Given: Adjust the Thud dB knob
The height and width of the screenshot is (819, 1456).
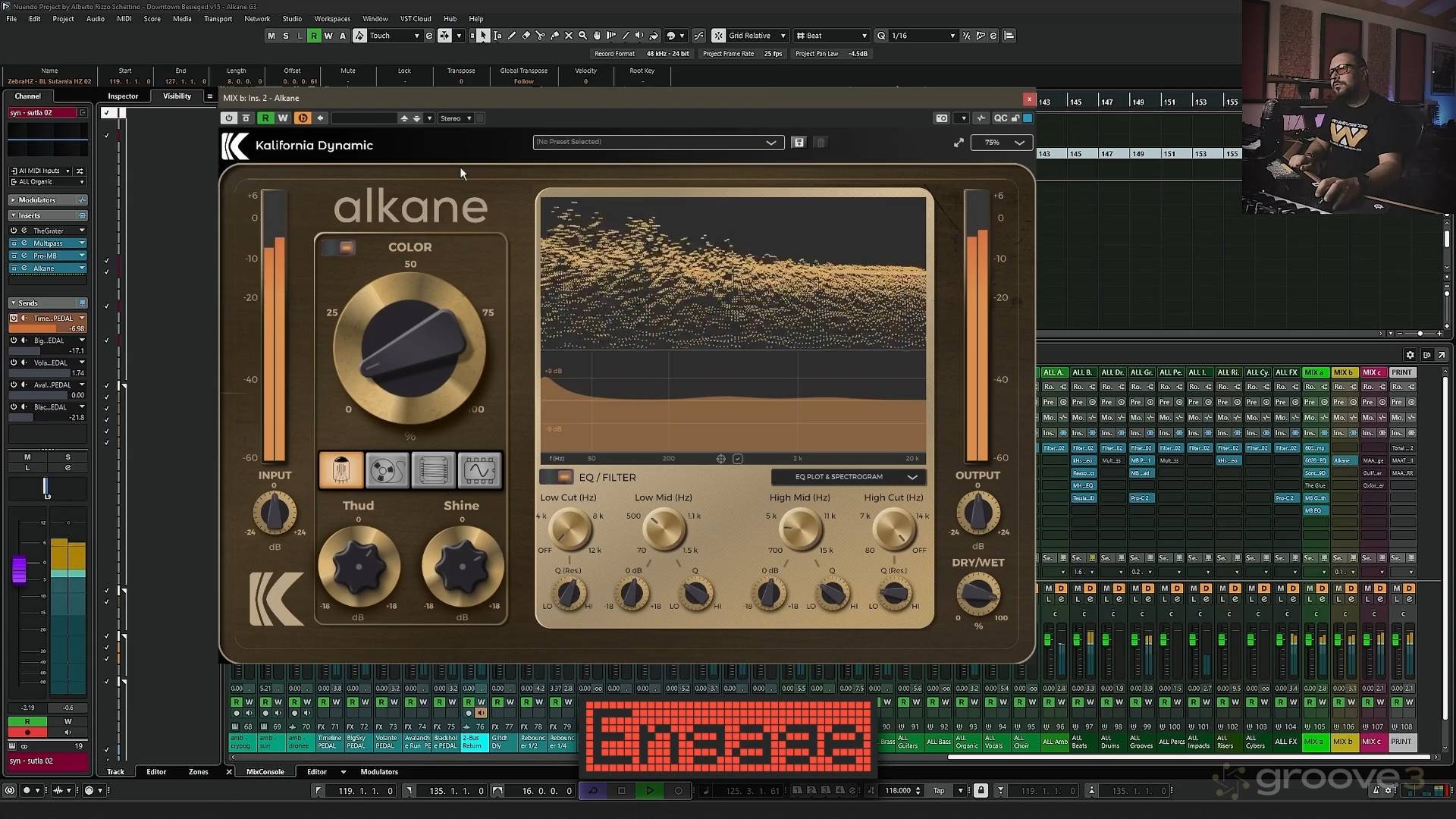Looking at the screenshot, I should click(x=359, y=566).
